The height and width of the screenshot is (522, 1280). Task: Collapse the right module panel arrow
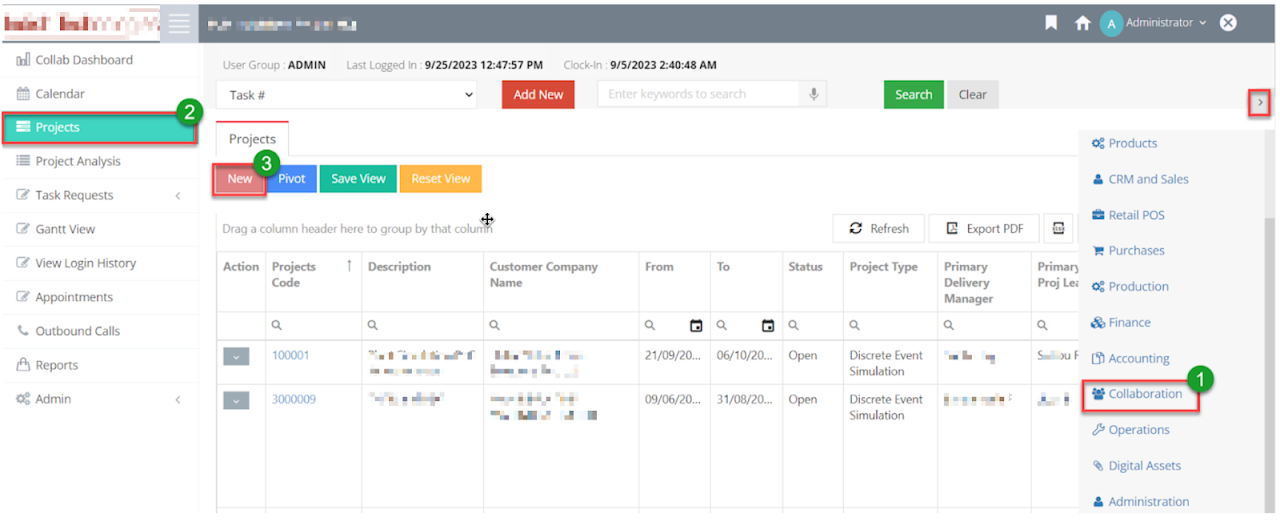[x=1260, y=102]
